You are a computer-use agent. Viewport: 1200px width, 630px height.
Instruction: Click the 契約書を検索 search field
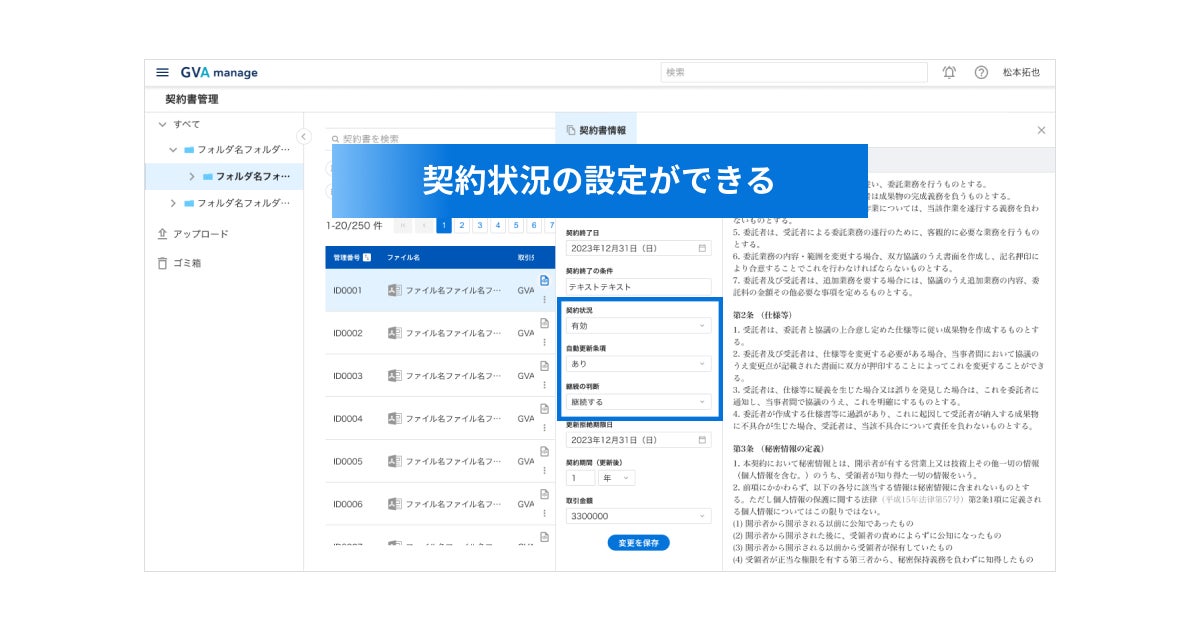click(440, 139)
